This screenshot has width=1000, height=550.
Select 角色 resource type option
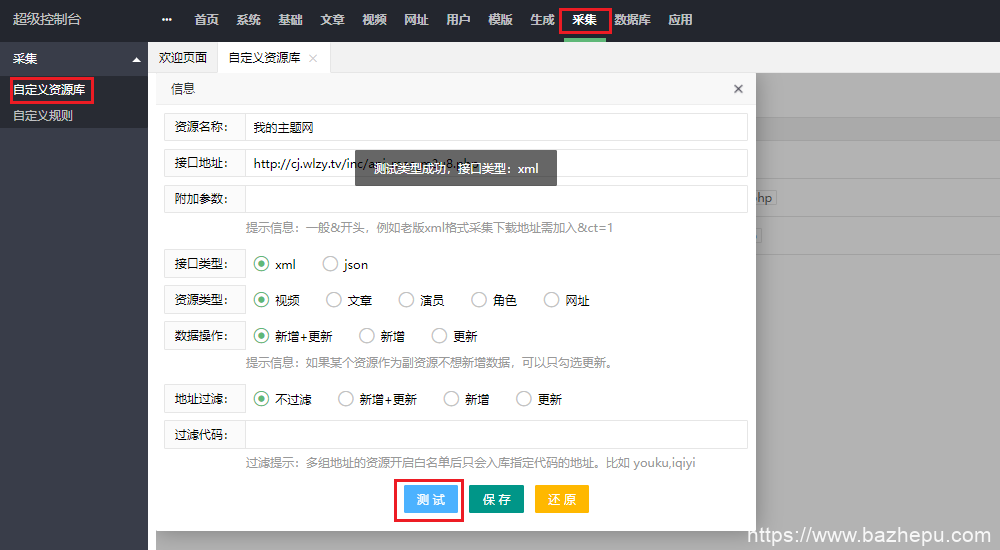479,300
